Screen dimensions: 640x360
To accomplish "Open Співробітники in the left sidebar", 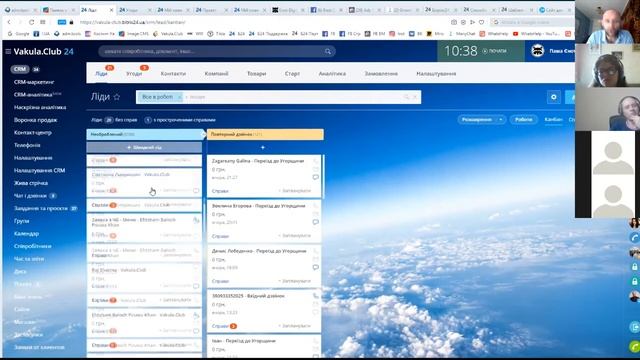I will [33, 247].
